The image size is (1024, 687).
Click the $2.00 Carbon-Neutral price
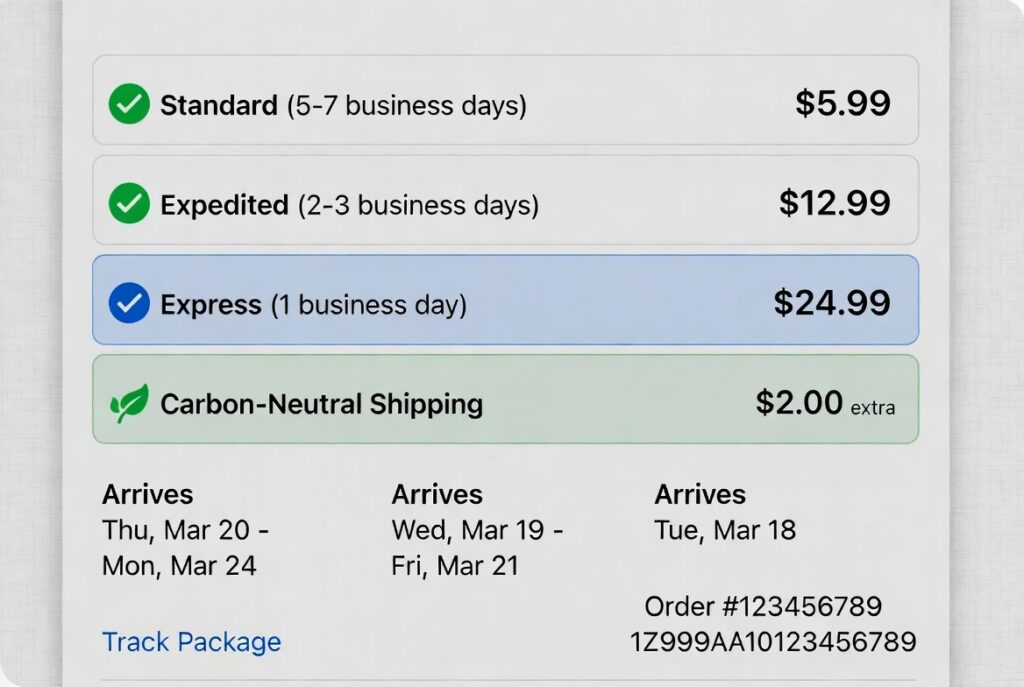pyautogui.click(x=799, y=403)
